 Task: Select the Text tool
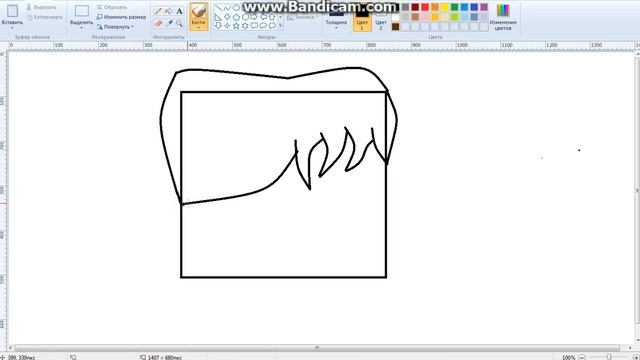click(x=179, y=11)
